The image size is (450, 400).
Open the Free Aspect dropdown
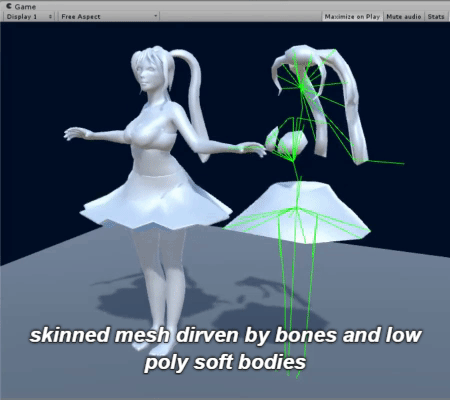[x=109, y=16]
